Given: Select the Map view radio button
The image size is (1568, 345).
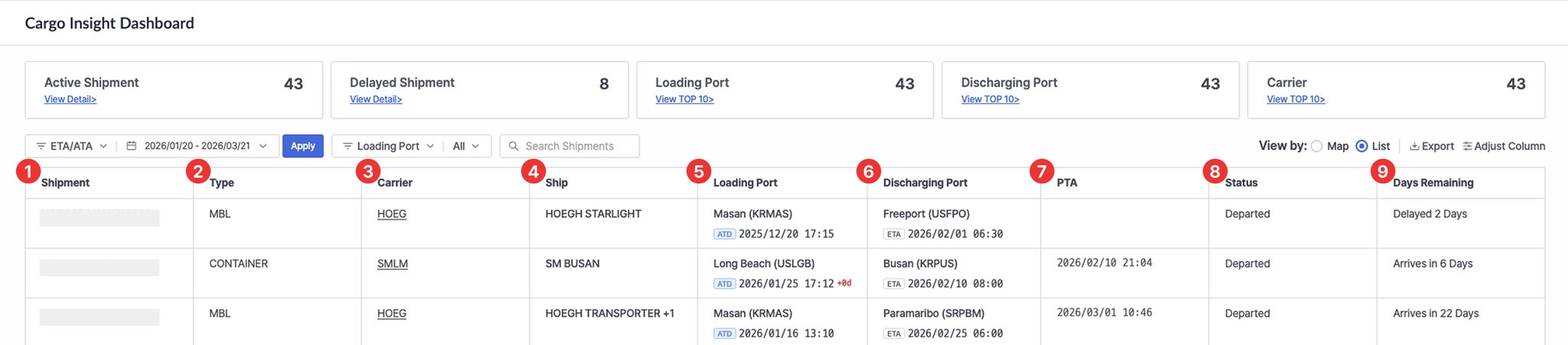Looking at the screenshot, I should (1316, 146).
